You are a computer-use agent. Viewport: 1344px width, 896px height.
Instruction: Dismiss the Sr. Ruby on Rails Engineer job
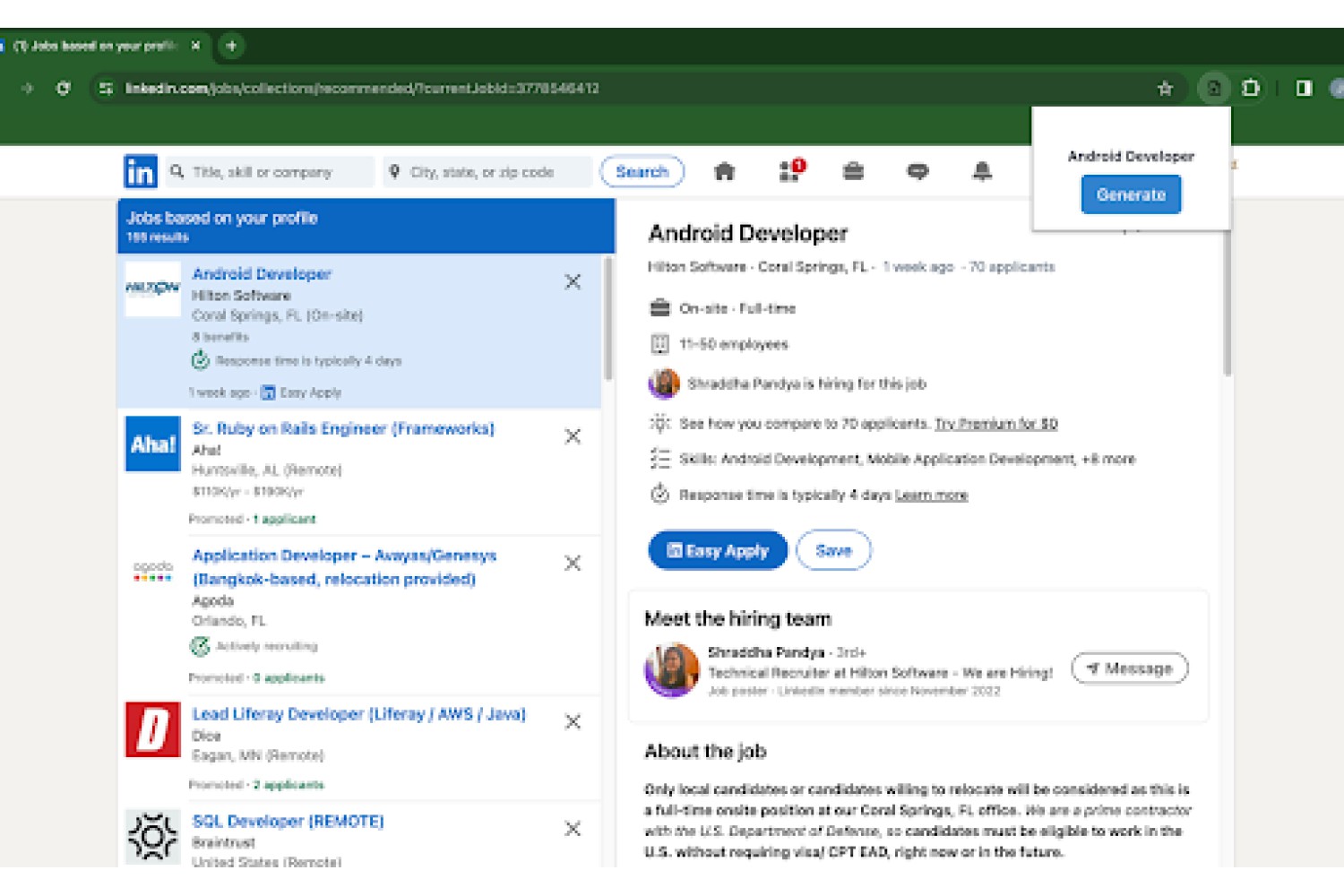pos(573,436)
